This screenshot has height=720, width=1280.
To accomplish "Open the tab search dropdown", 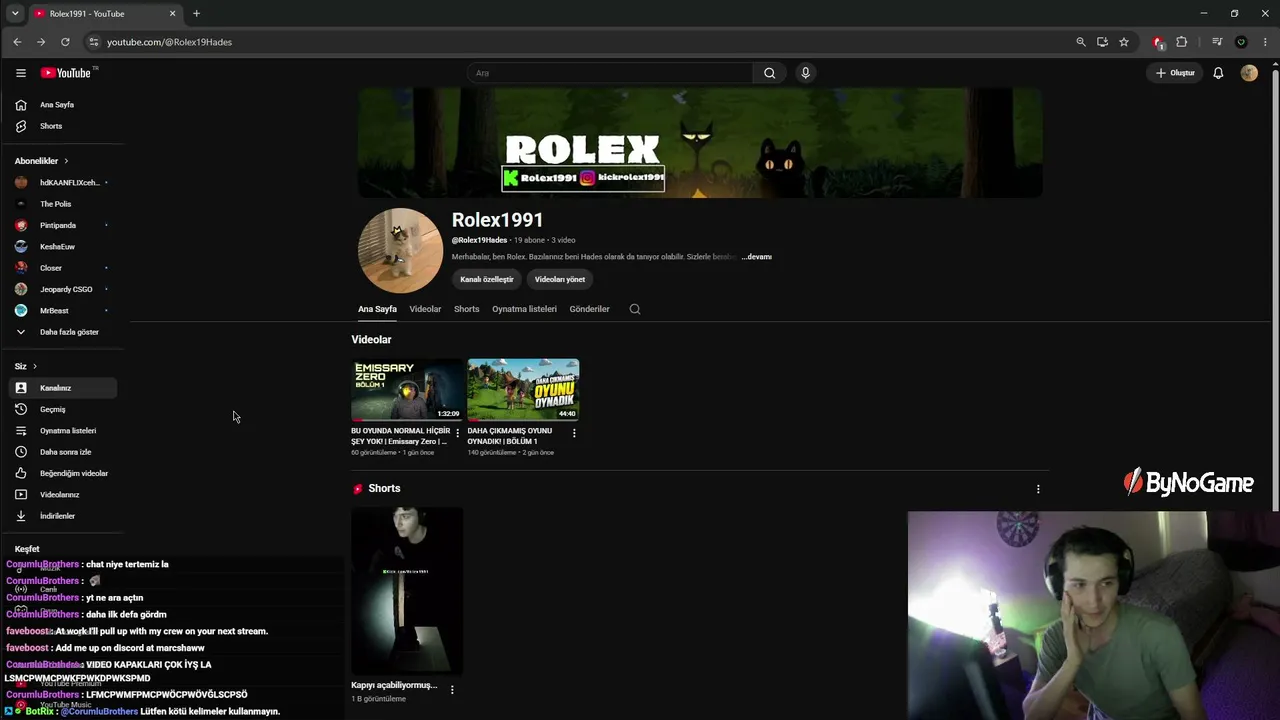I will coord(15,14).
